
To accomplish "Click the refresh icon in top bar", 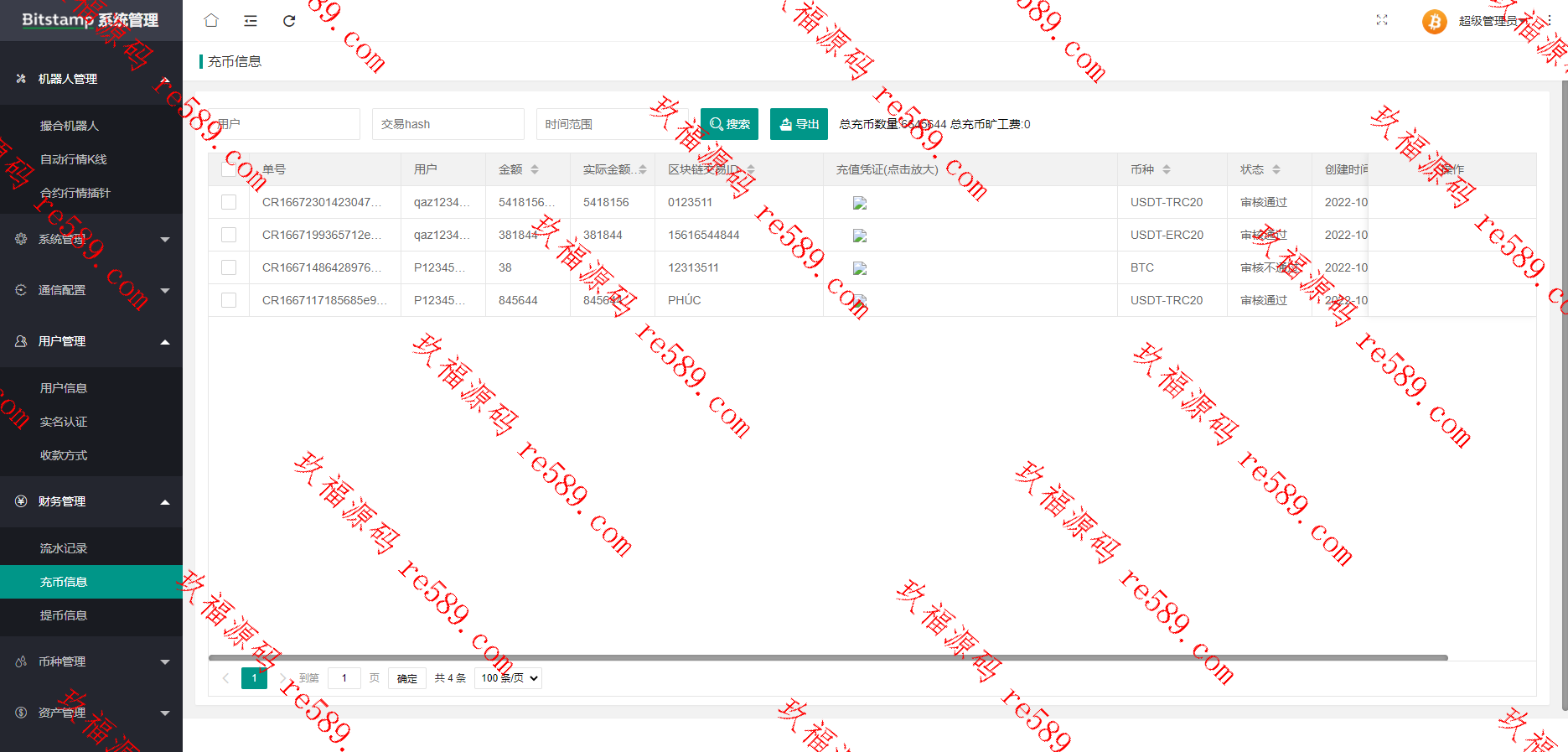I will (289, 21).
